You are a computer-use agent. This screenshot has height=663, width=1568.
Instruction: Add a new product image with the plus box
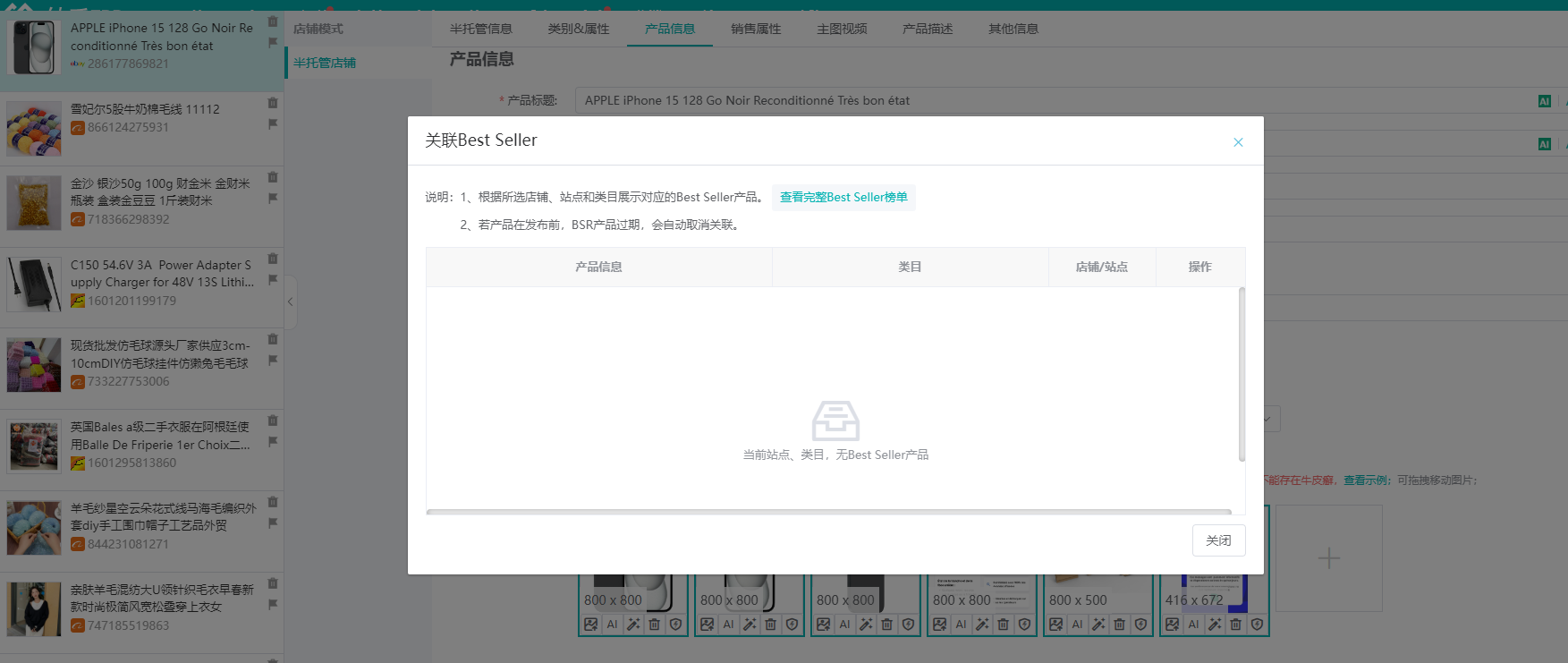pyautogui.click(x=1329, y=558)
